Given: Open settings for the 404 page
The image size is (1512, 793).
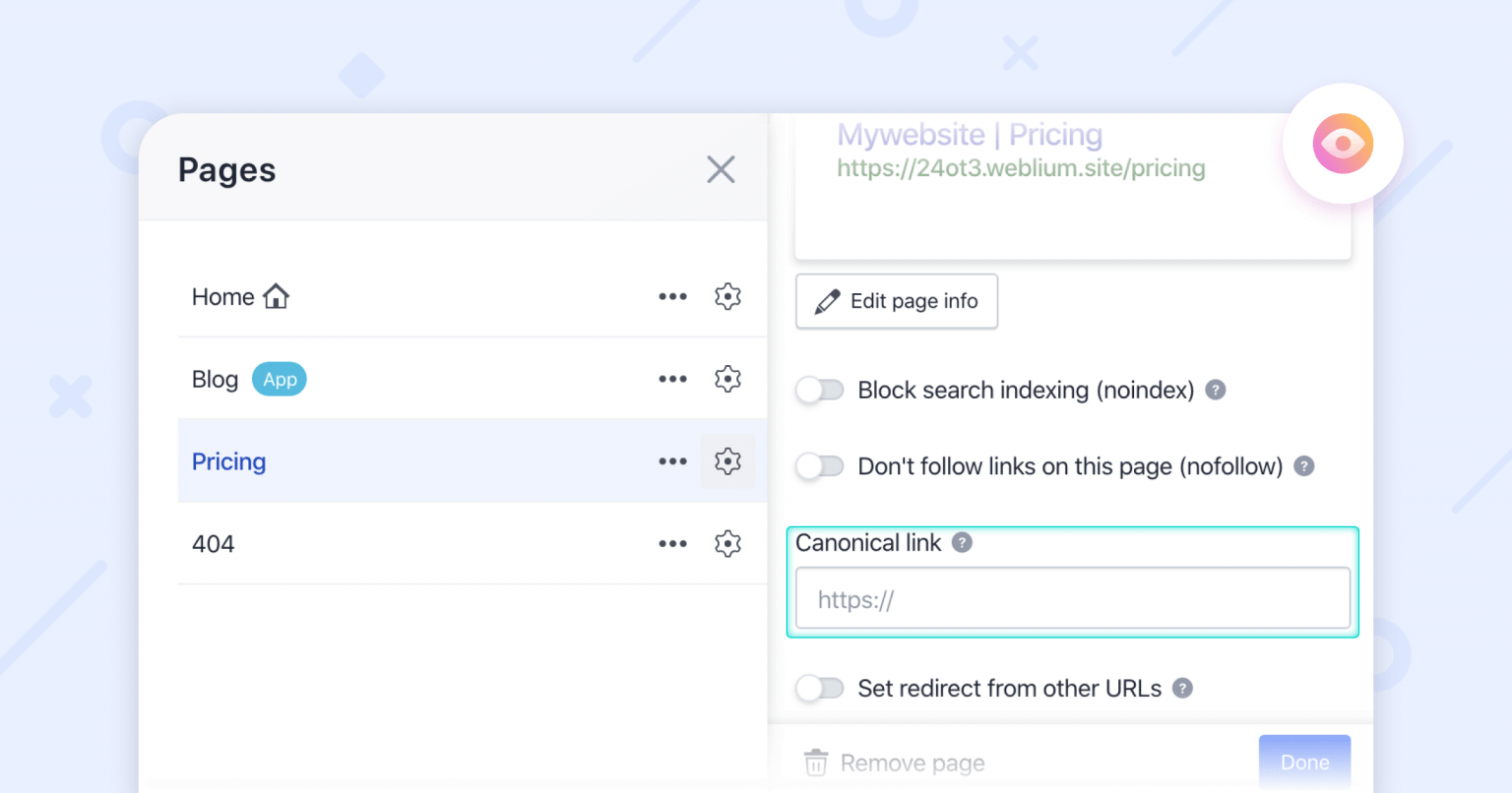Looking at the screenshot, I should click(727, 543).
